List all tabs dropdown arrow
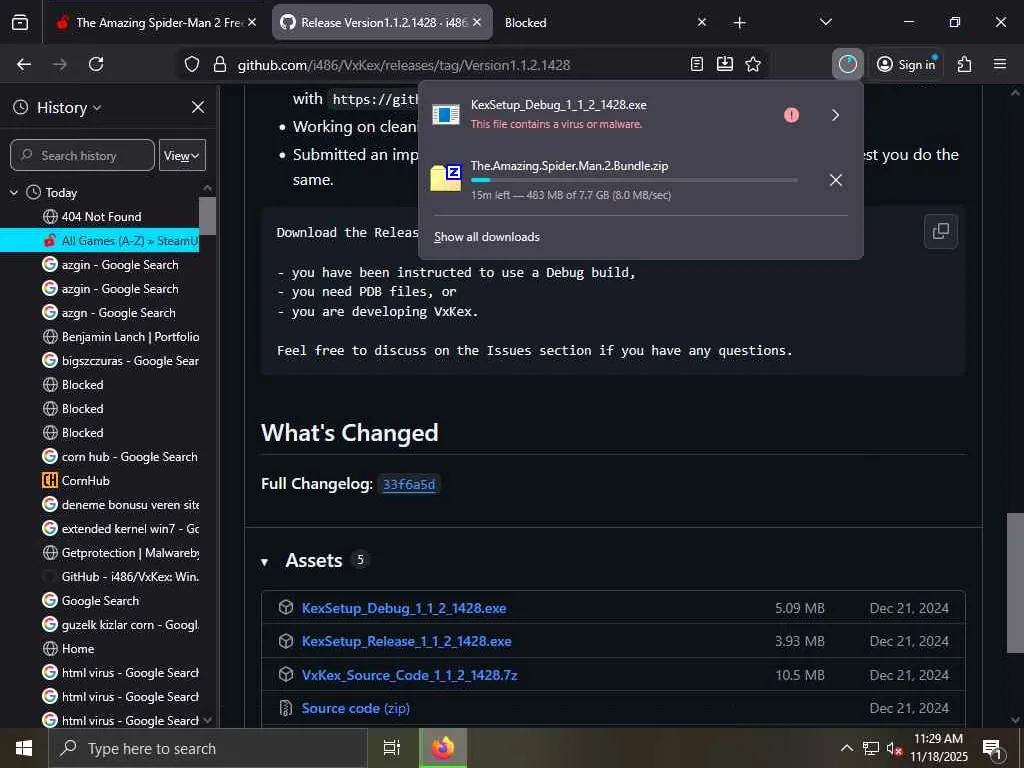Viewport: 1024px width, 768px height. (825, 22)
